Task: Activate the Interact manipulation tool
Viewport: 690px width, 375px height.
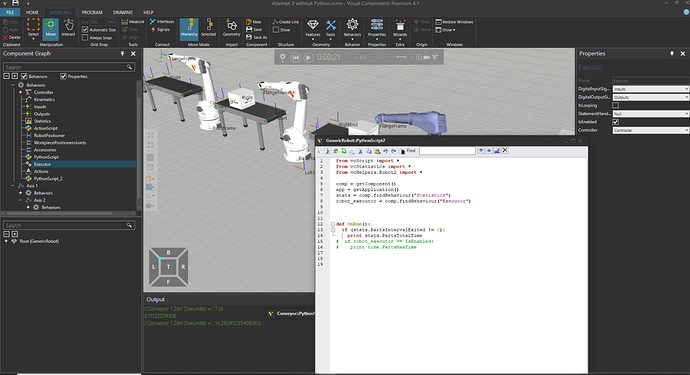Action: click(x=68, y=29)
